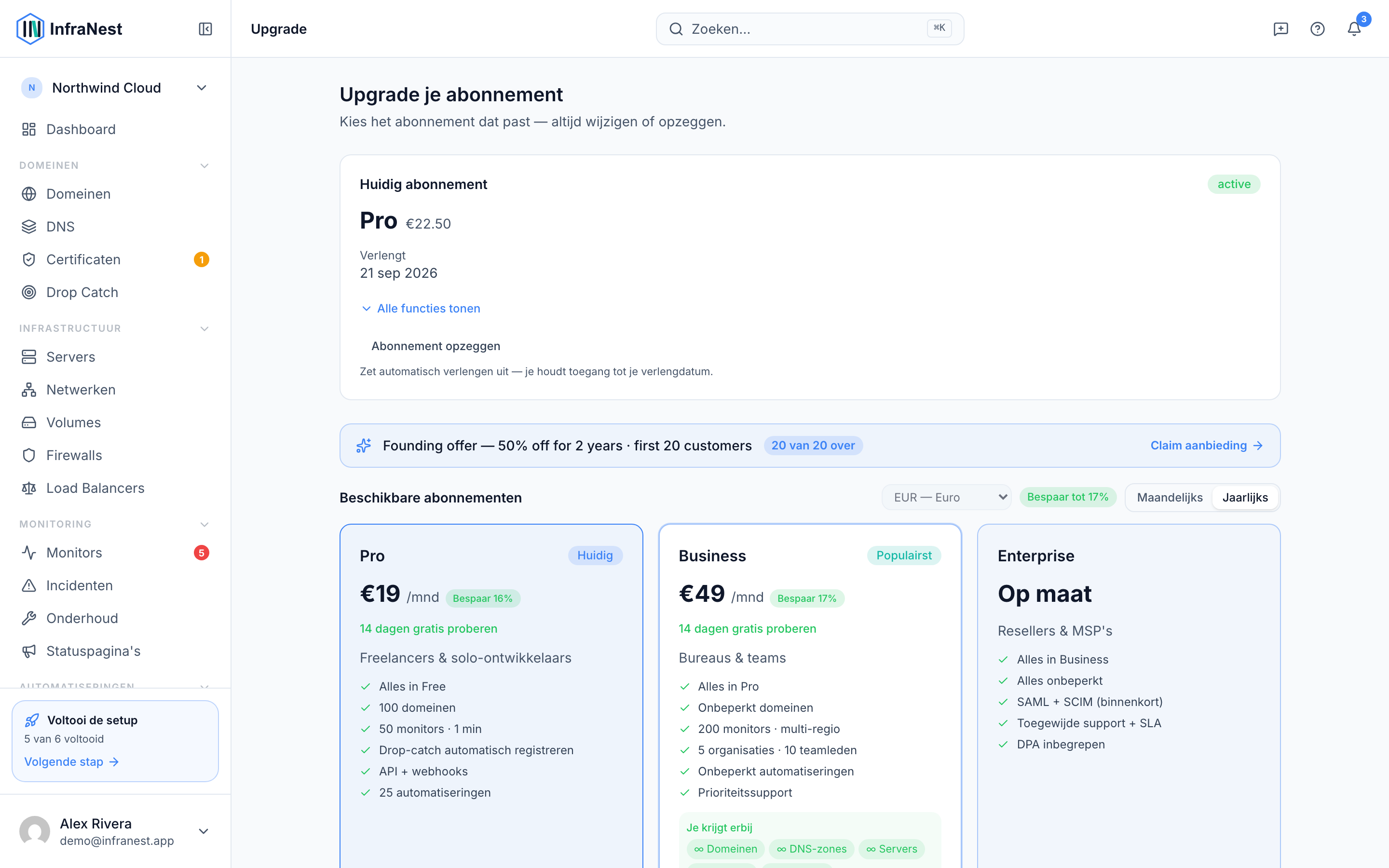
Task: Open Monitors in the sidebar
Action: point(115,553)
